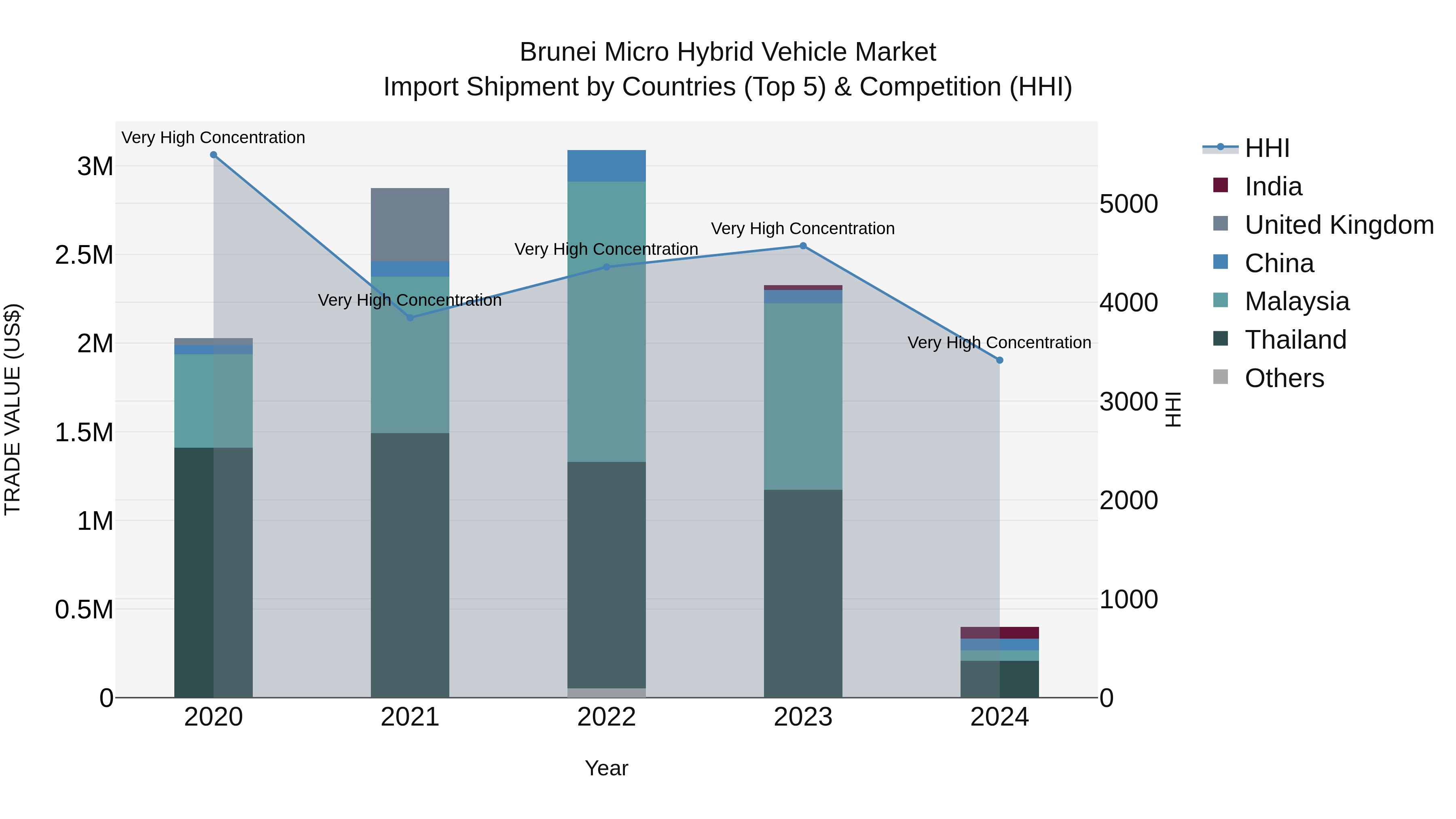Click the China legend color swatch

[1220, 262]
